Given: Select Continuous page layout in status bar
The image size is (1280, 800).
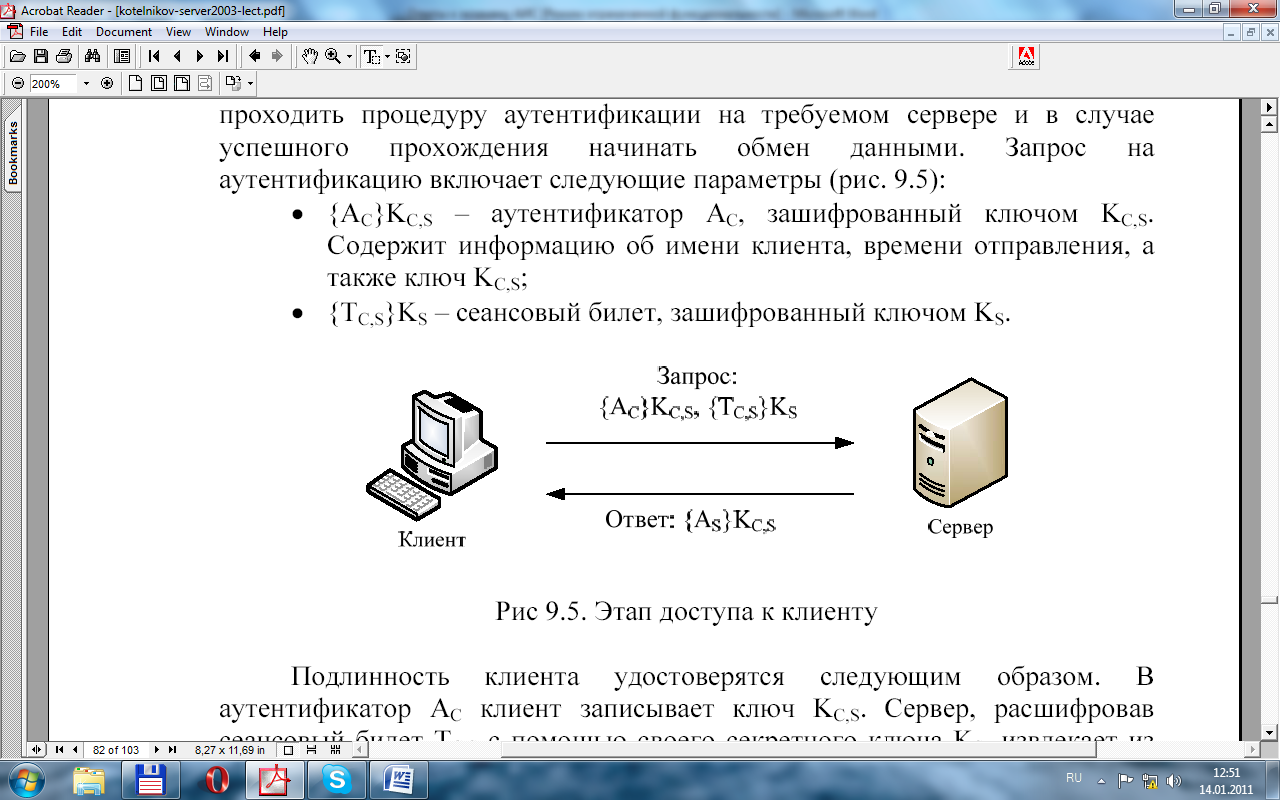Looking at the screenshot, I should (312, 749).
